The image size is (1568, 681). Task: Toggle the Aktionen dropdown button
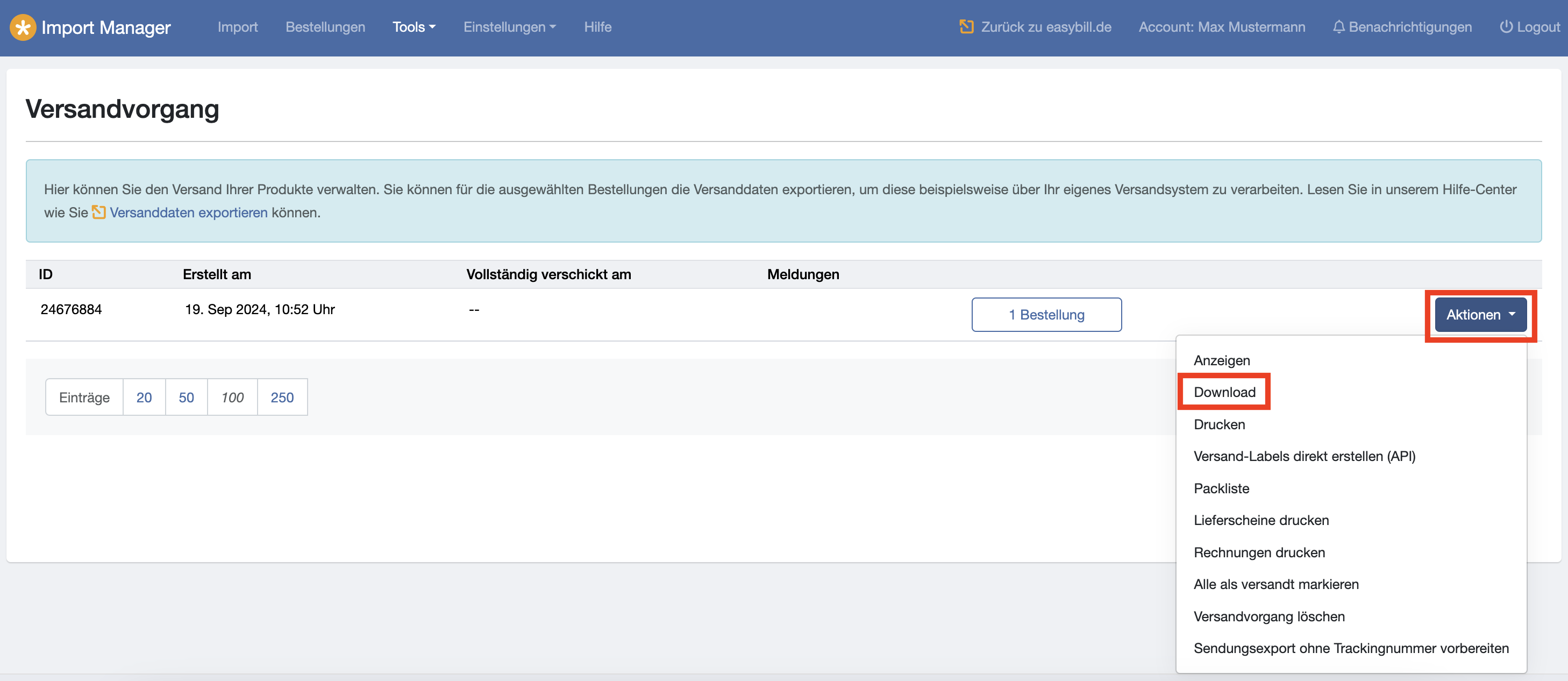click(1480, 314)
